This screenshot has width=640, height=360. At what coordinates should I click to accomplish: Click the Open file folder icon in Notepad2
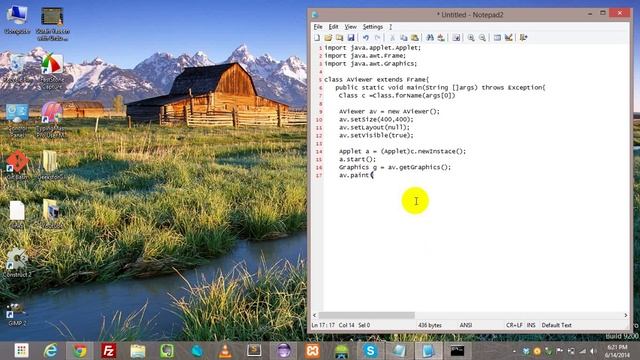click(x=328, y=38)
